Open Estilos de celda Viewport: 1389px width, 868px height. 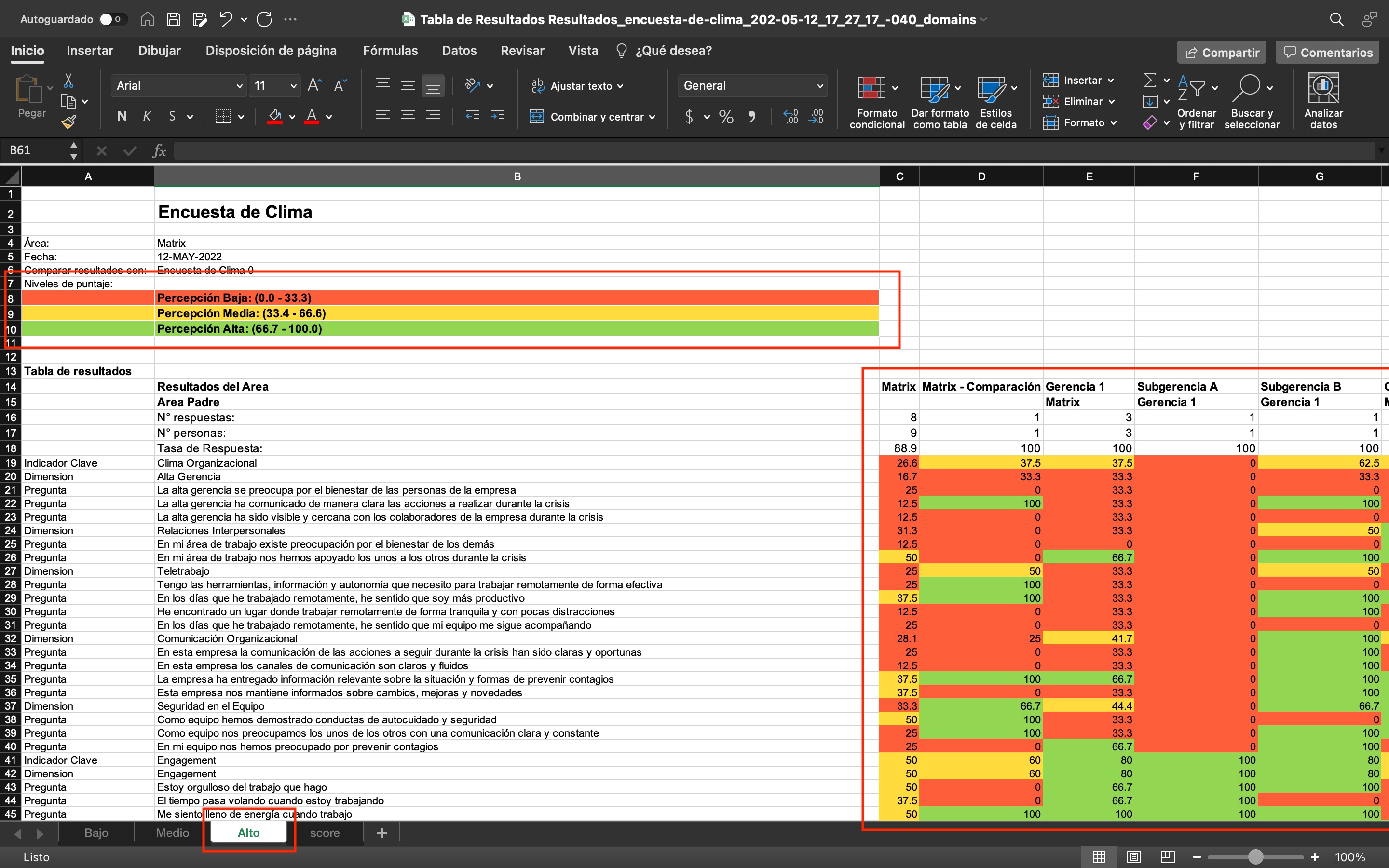[996, 103]
